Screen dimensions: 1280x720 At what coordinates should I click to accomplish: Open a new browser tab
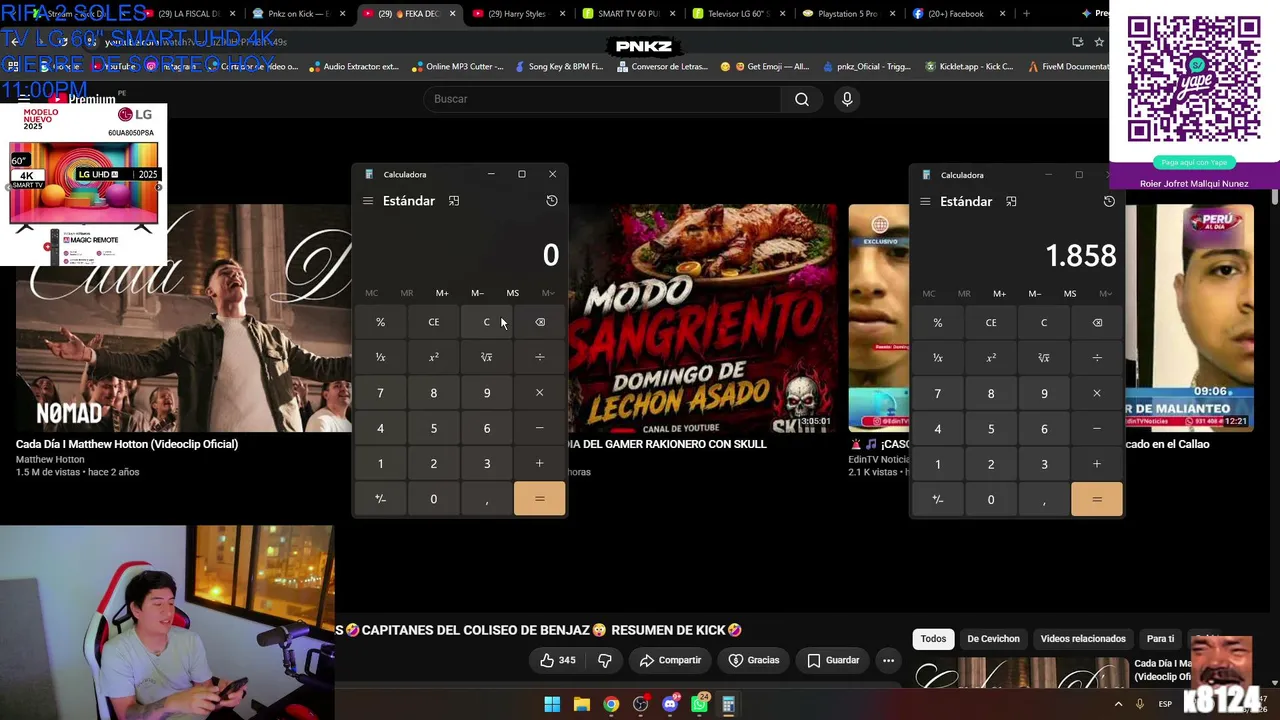(x=1026, y=14)
